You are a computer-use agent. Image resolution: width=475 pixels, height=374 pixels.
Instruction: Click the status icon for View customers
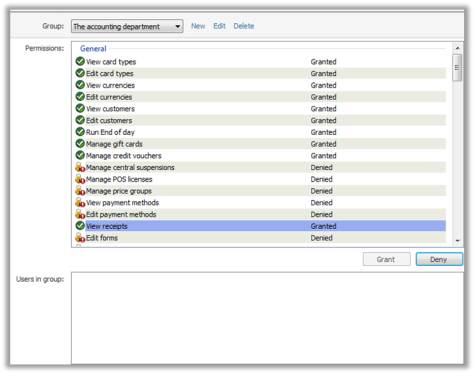[x=80, y=108]
